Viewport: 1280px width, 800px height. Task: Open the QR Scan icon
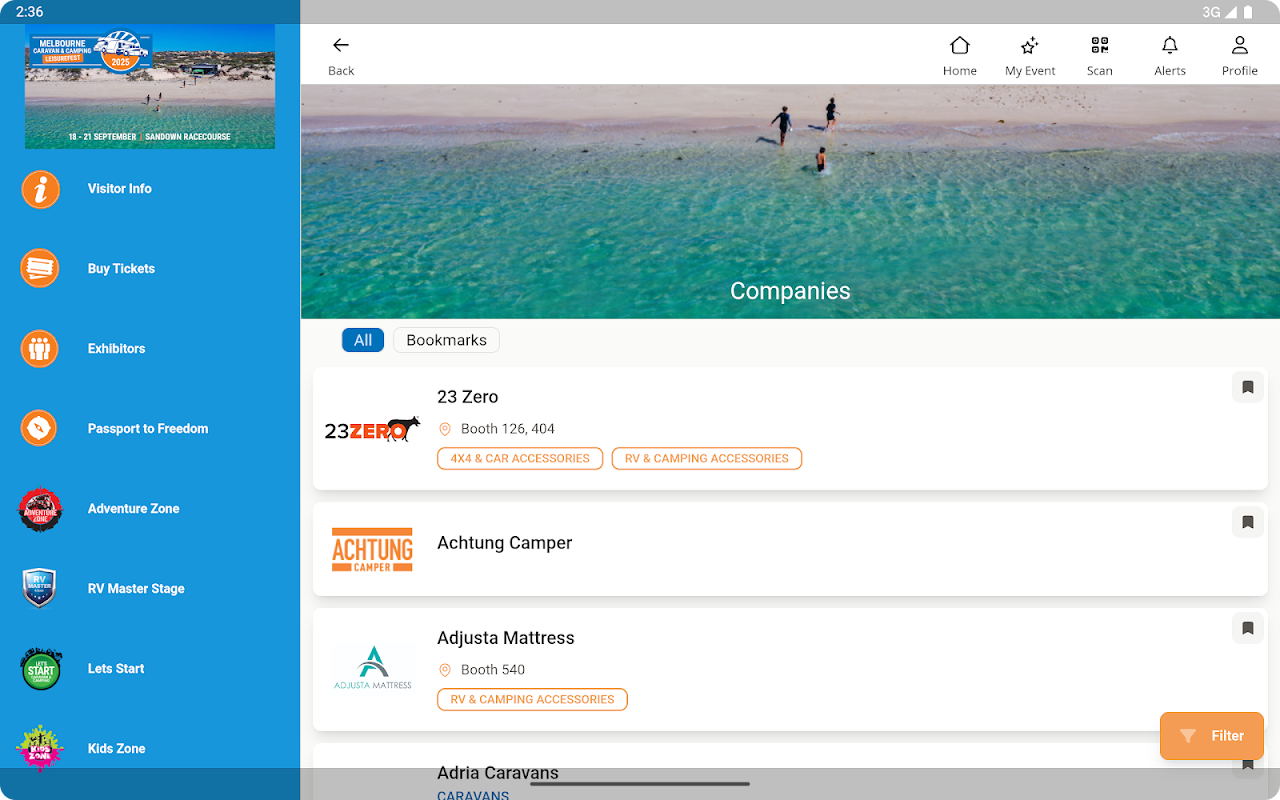1100,45
